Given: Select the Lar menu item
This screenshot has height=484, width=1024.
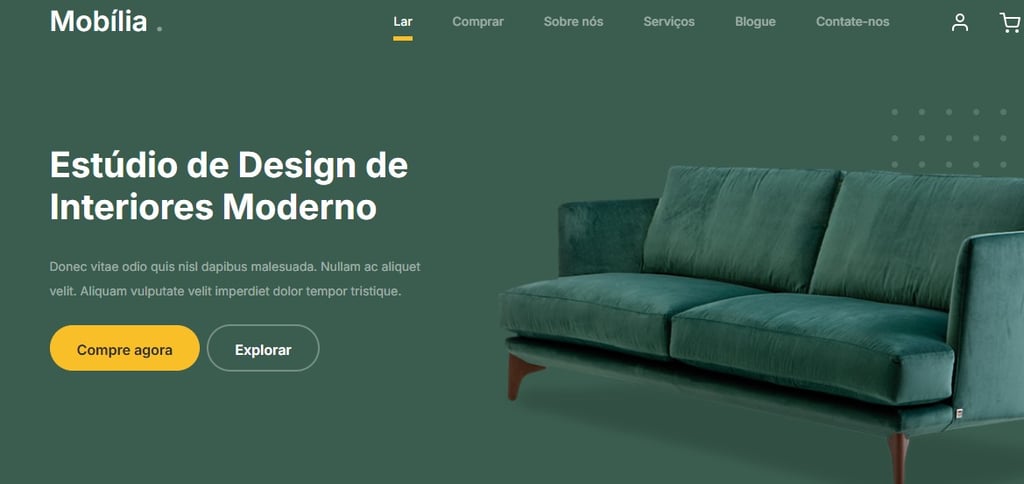Looking at the screenshot, I should 403,22.
